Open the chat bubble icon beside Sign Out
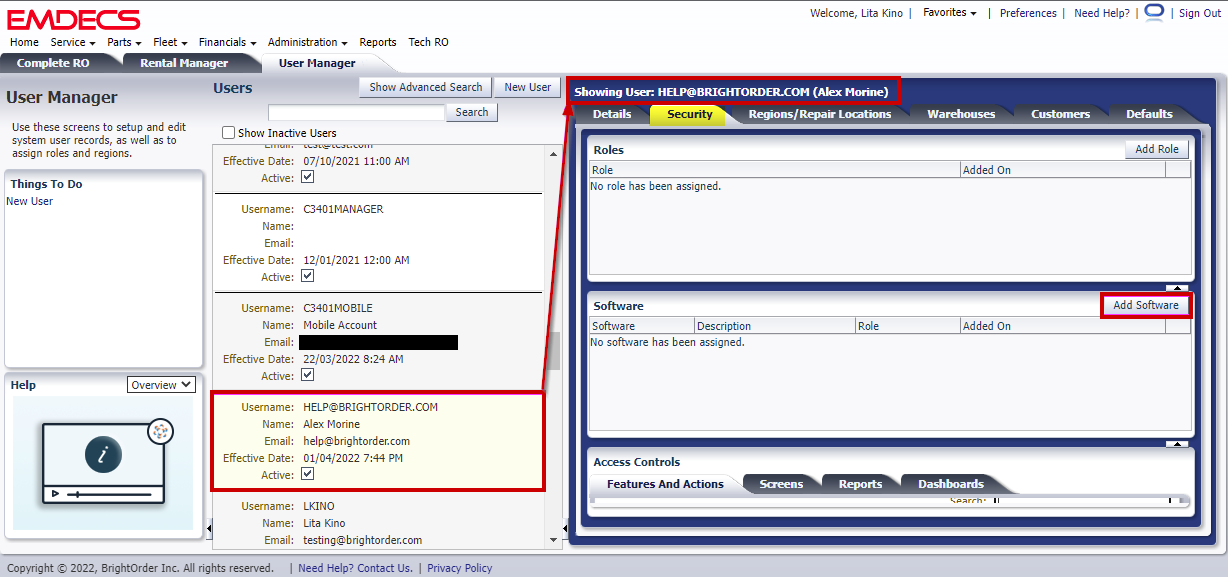The image size is (1228, 577). [x=1154, y=12]
